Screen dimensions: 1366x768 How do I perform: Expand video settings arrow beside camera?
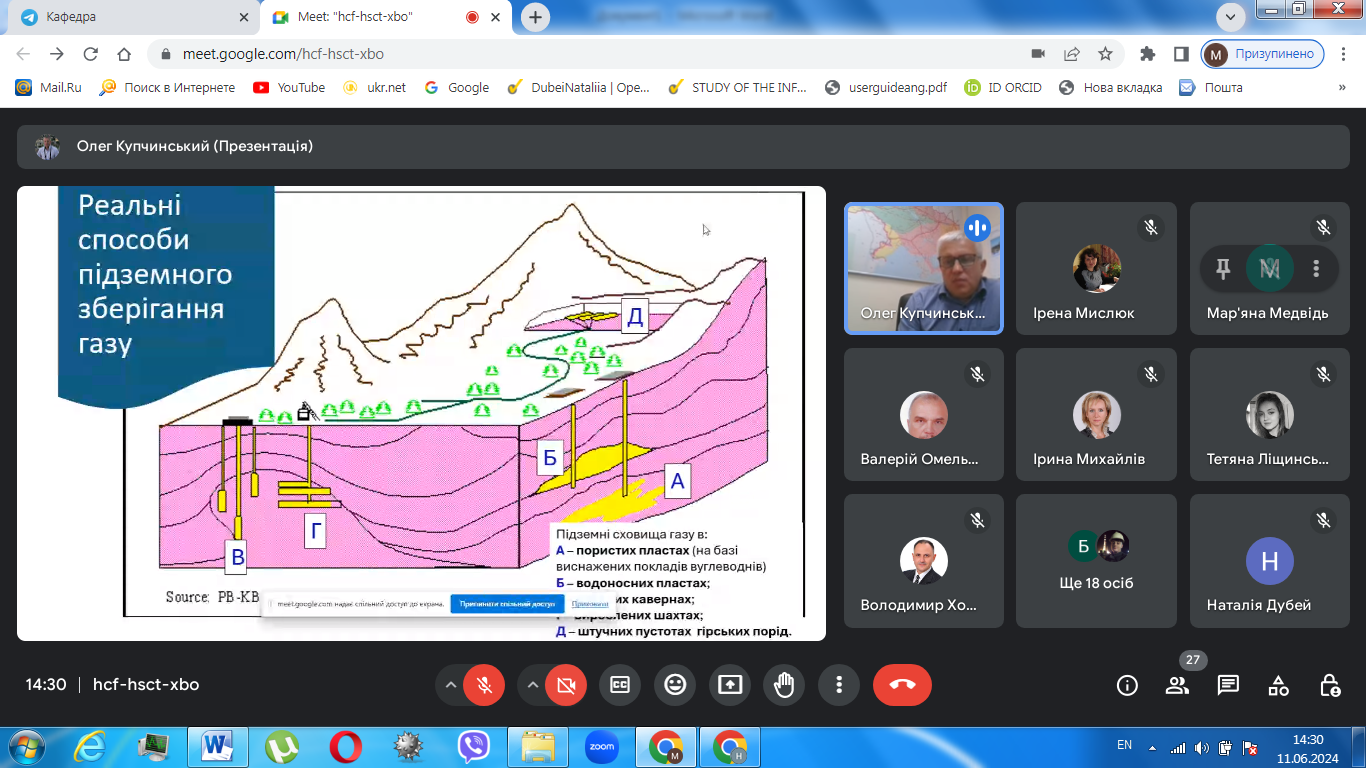(533, 685)
